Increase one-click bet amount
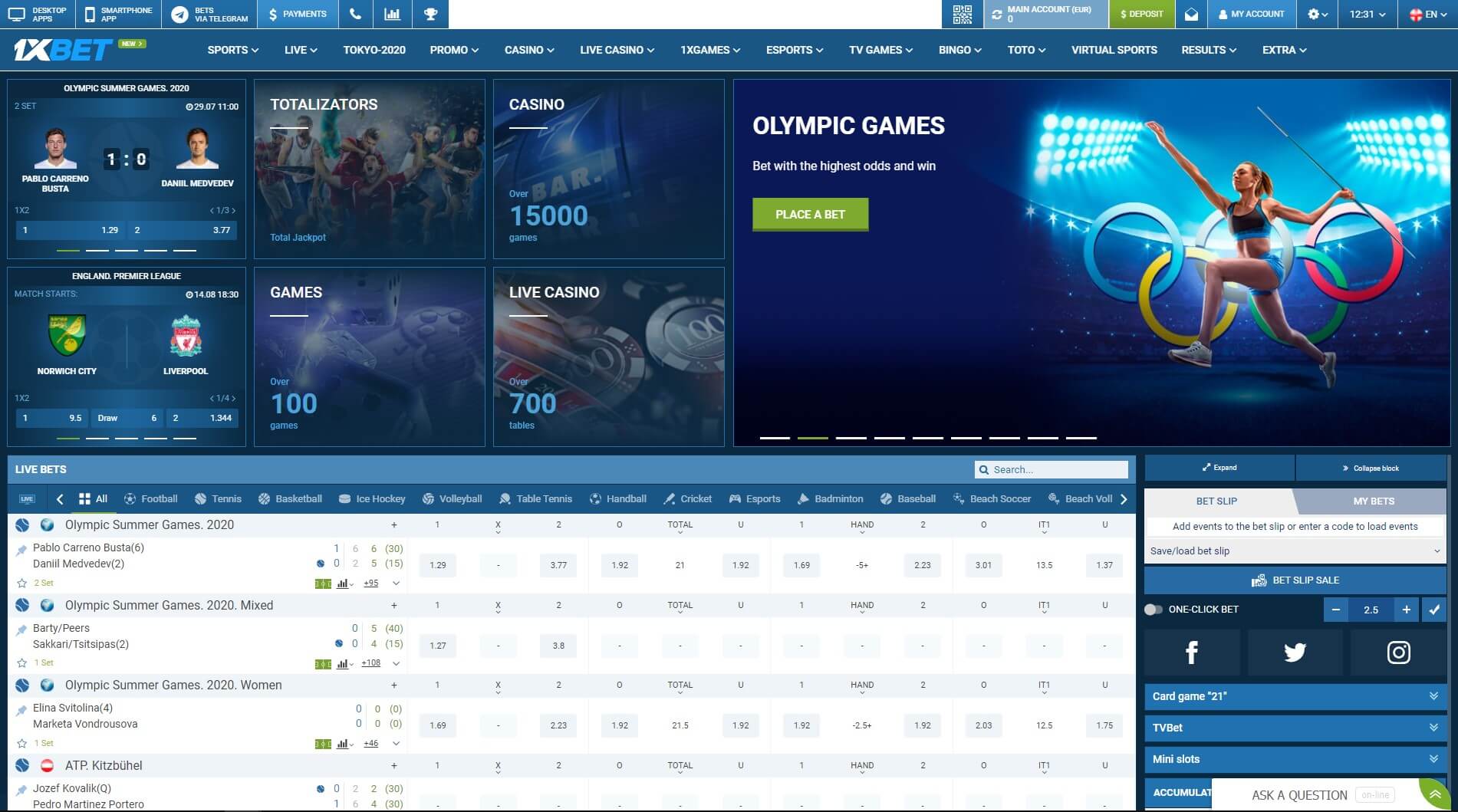 coord(1406,610)
